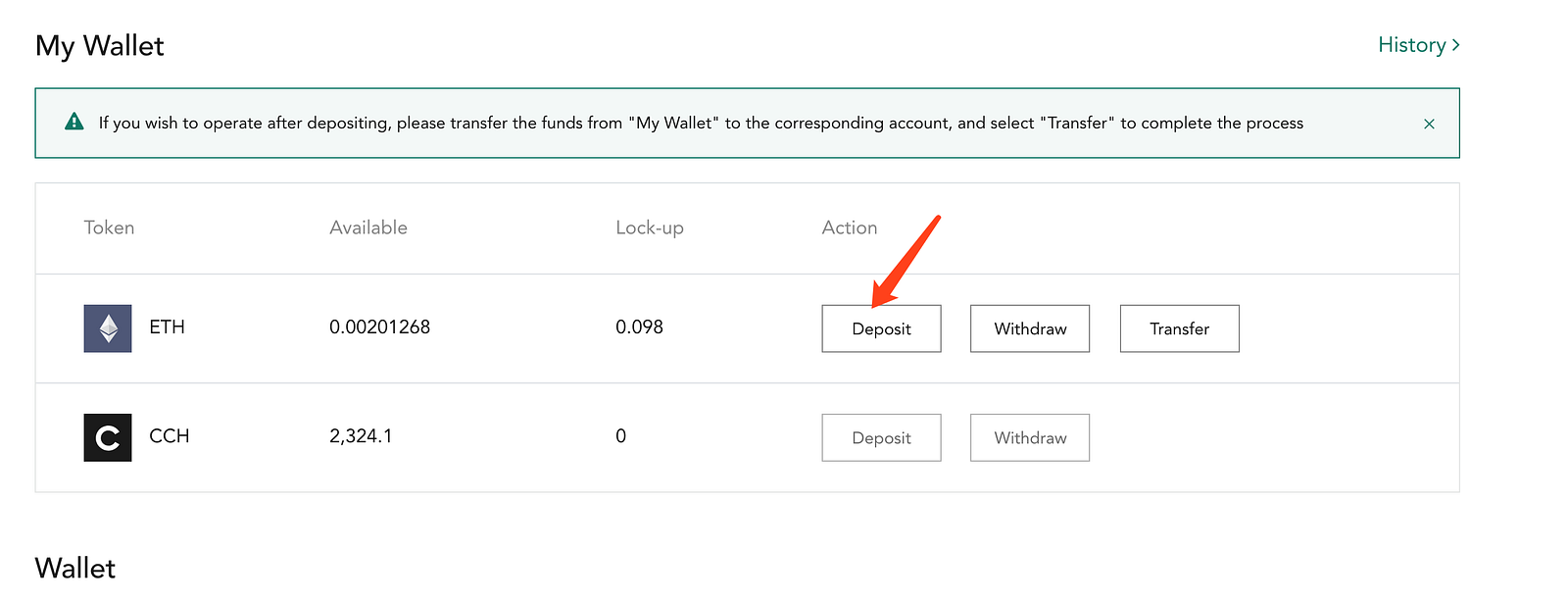Click the Action column header
1568x602 pixels.
tap(850, 227)
